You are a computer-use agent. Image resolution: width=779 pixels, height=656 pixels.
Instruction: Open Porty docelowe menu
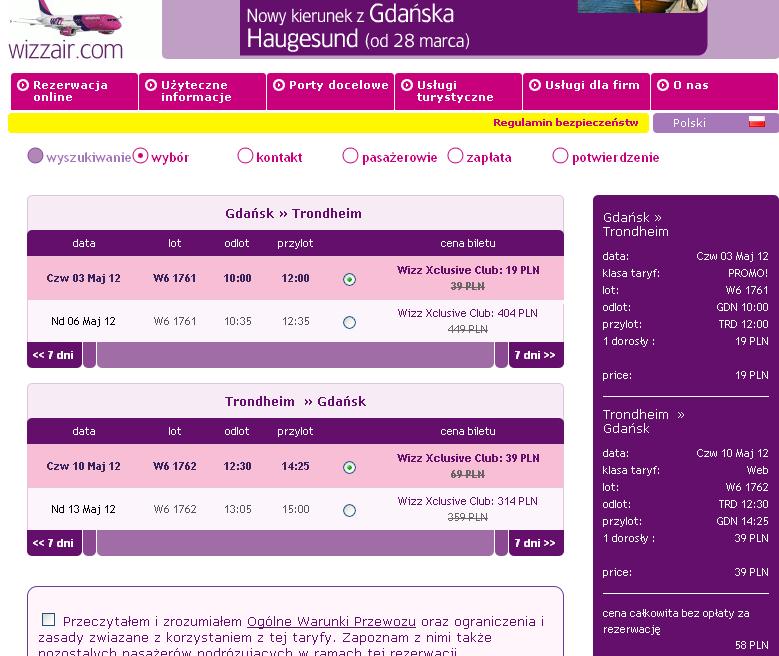pyautogui.click(x=330, y=91)
